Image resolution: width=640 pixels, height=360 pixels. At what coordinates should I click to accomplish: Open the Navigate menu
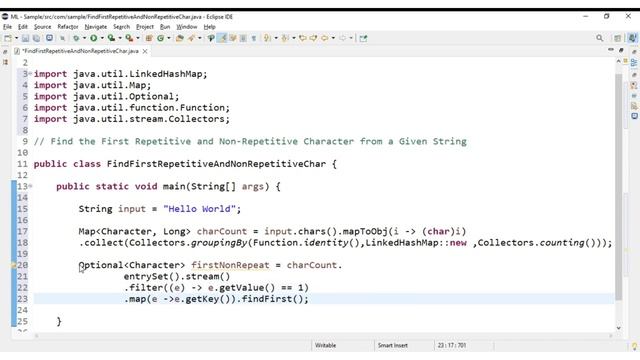coord(96,27)
